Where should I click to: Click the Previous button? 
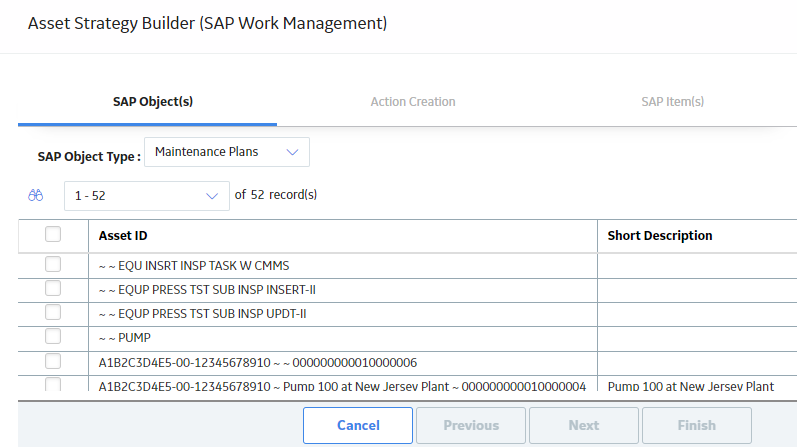click(x=471, y=425)
